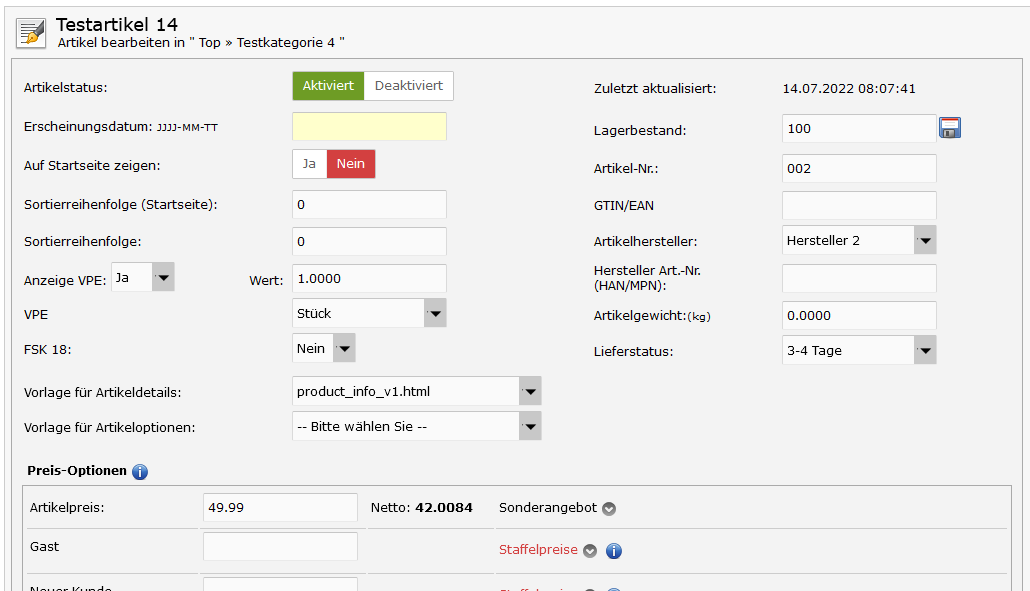Click the Sonderangebot label
The width and height of the screenshot is (1030, 591).
click(547, 508)
